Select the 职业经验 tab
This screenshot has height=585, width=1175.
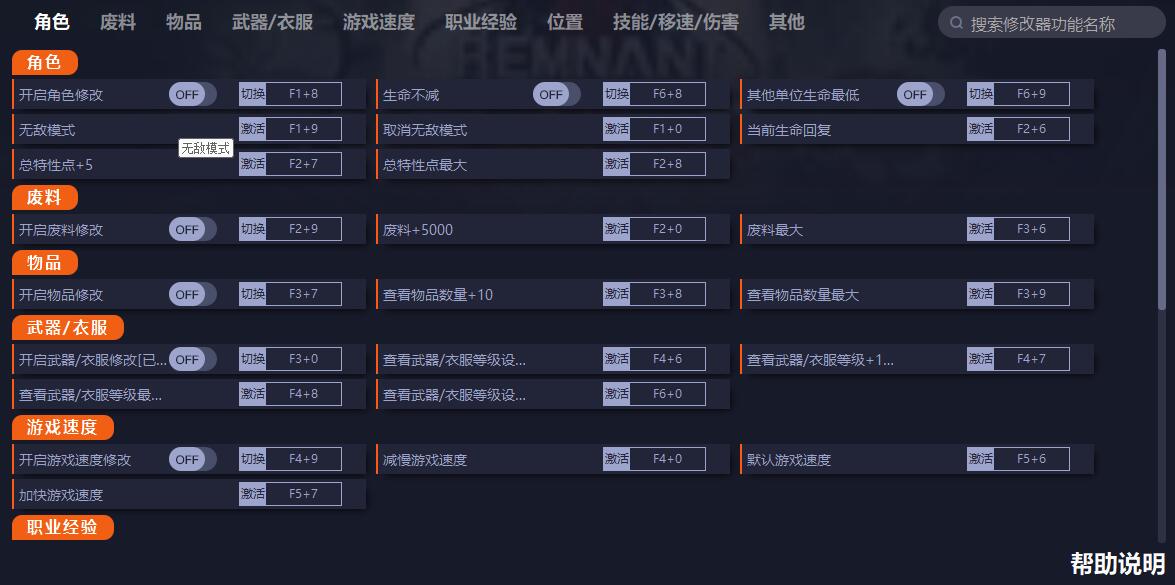click(x=480, y=22)
